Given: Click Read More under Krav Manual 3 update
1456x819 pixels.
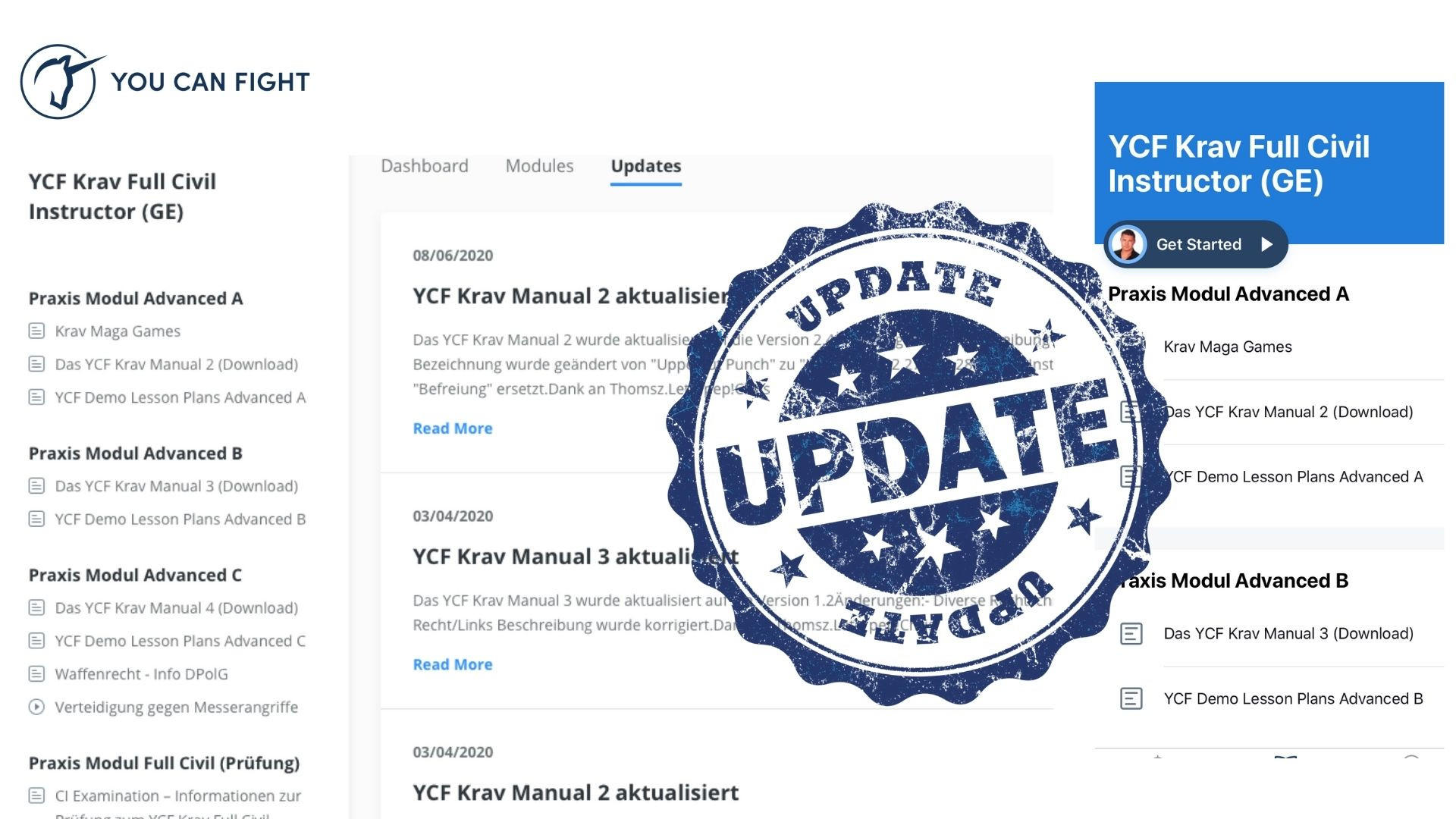Looking at the screenshot, I should click(453, 664).
